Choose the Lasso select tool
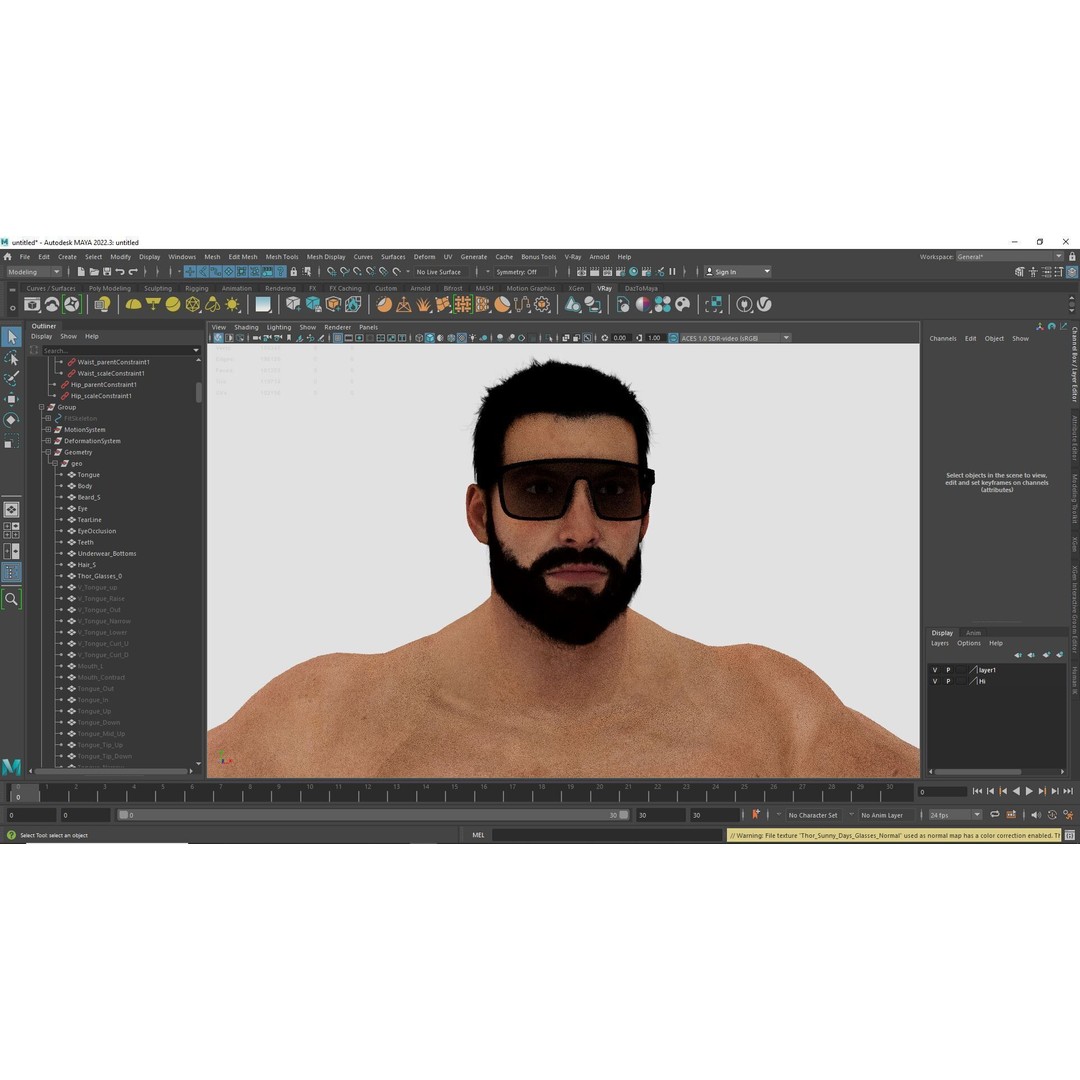1080x1080 pixels. point(12,357)
